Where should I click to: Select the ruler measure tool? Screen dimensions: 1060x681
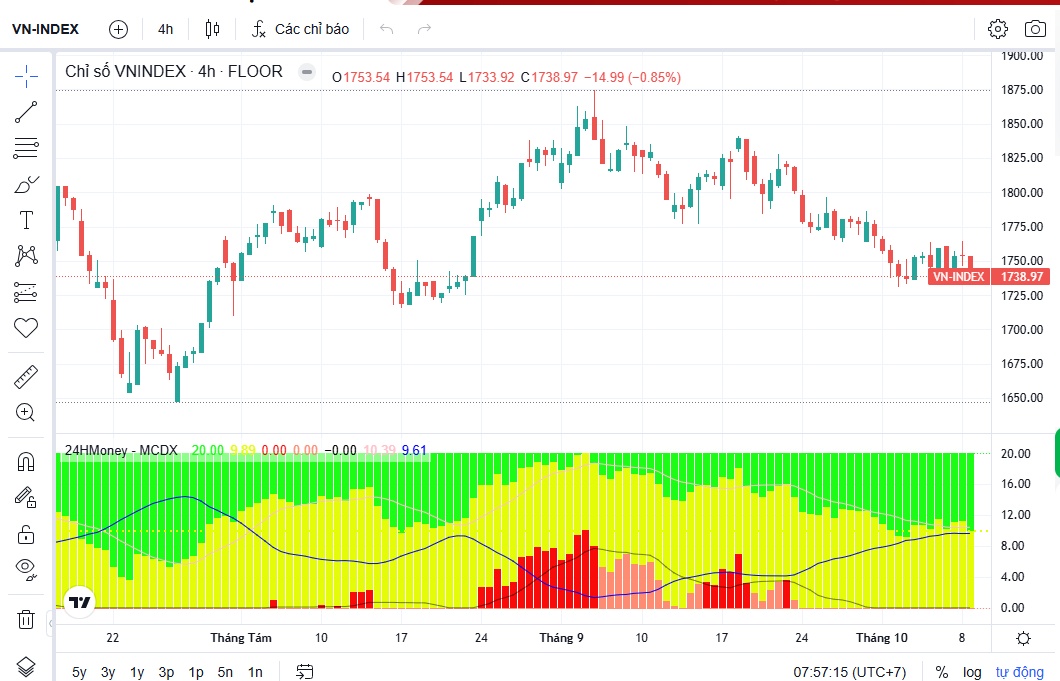[26, 377]
